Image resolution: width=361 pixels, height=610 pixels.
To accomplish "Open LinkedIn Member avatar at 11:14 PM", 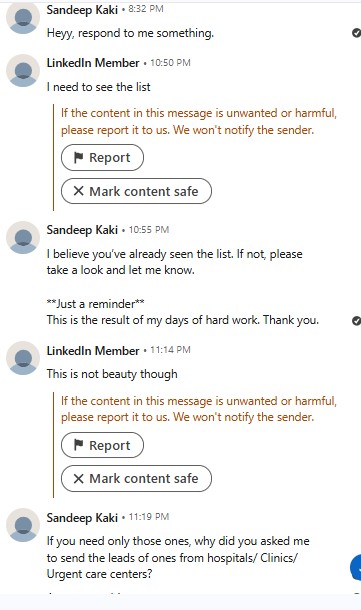I will [23, 358].
